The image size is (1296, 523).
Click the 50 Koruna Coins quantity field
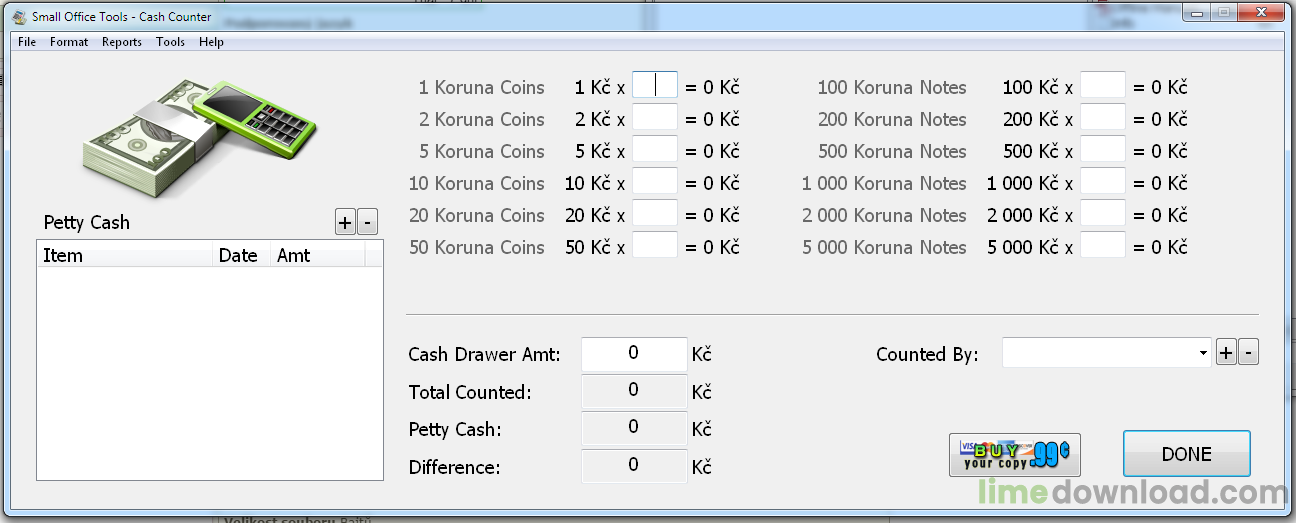pyautogui.click(x=655, y=246)
